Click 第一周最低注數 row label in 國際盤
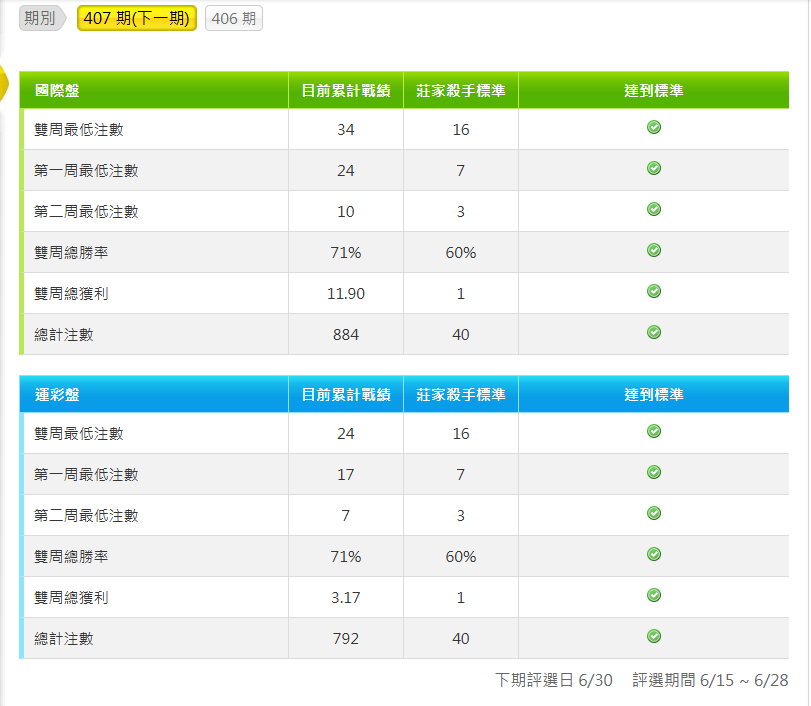 pos(86,170)
